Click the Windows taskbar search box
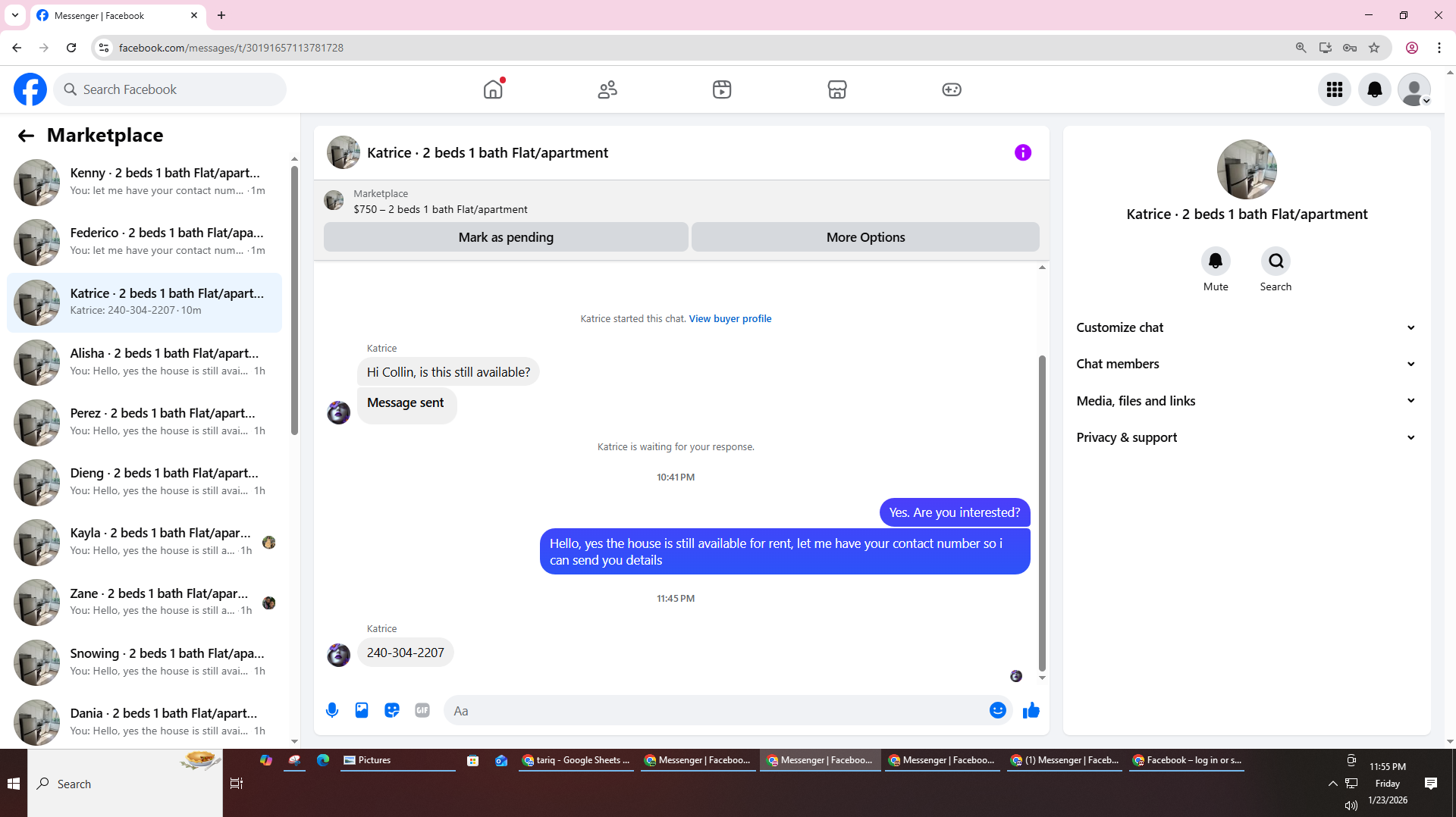1456x817 pixels. (125, 784)
